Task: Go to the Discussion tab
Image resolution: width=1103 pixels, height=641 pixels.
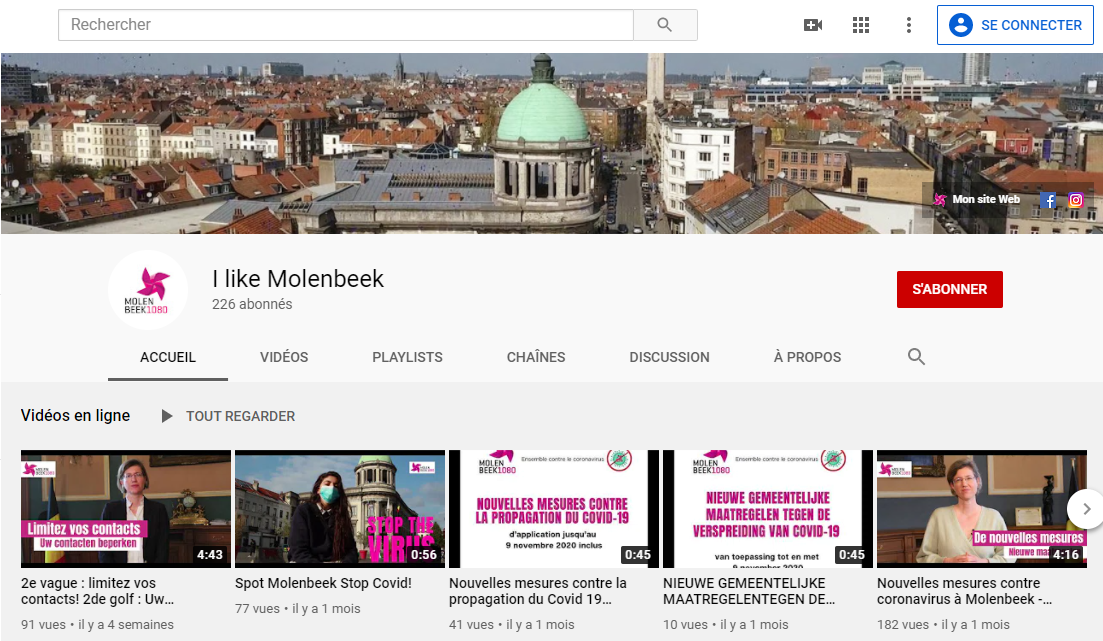Action: tap(669, 357)
